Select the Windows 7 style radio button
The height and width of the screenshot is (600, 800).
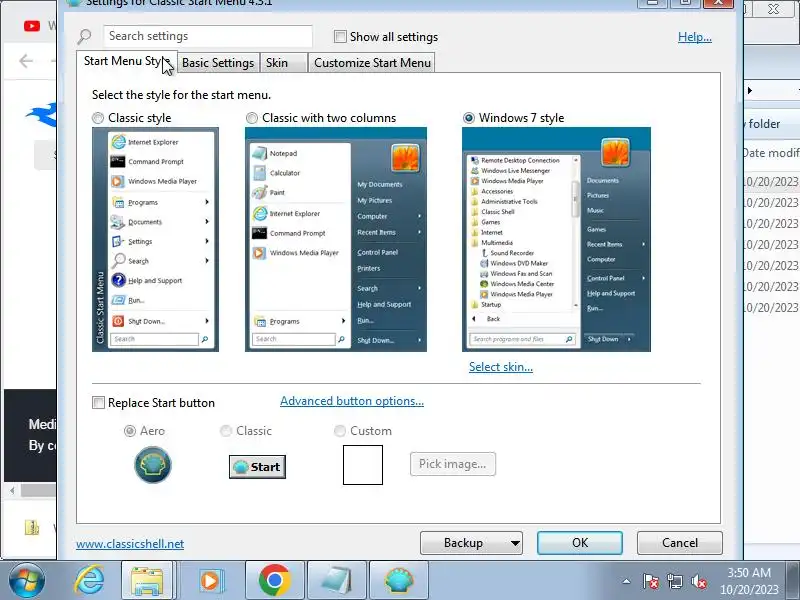pos(468,118)
